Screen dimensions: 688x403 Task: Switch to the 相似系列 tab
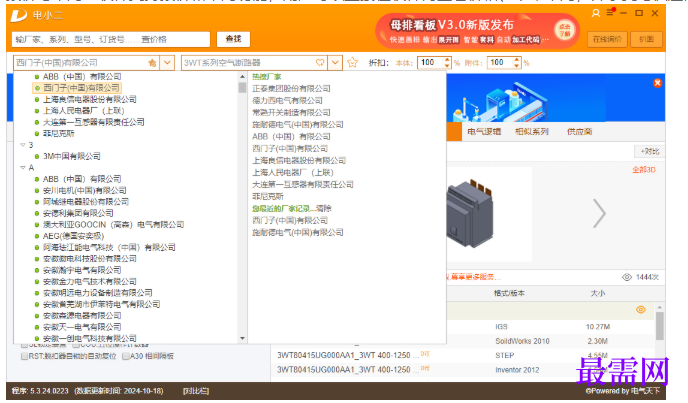532,131
